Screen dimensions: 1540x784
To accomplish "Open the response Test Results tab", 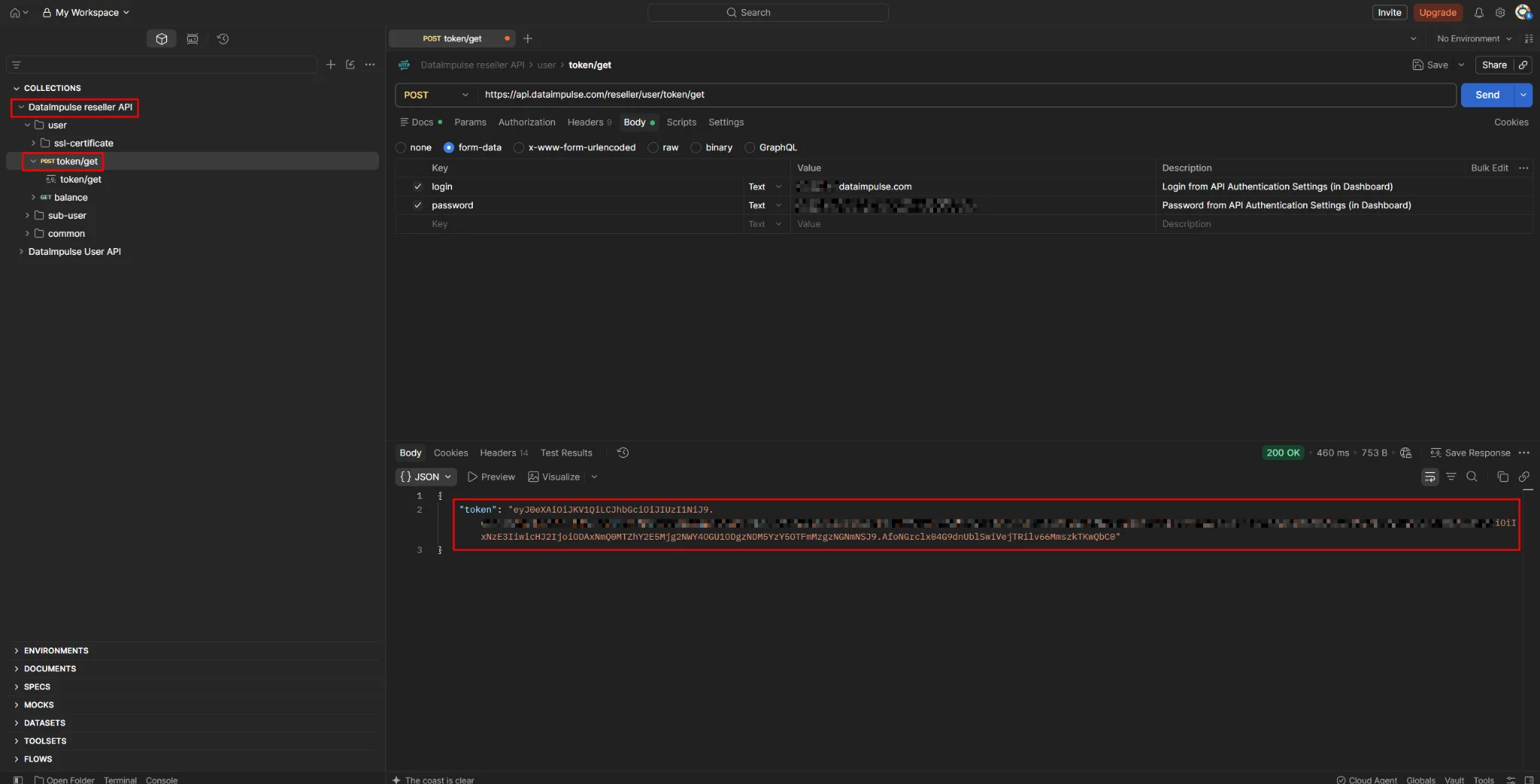I will [566, 453].
